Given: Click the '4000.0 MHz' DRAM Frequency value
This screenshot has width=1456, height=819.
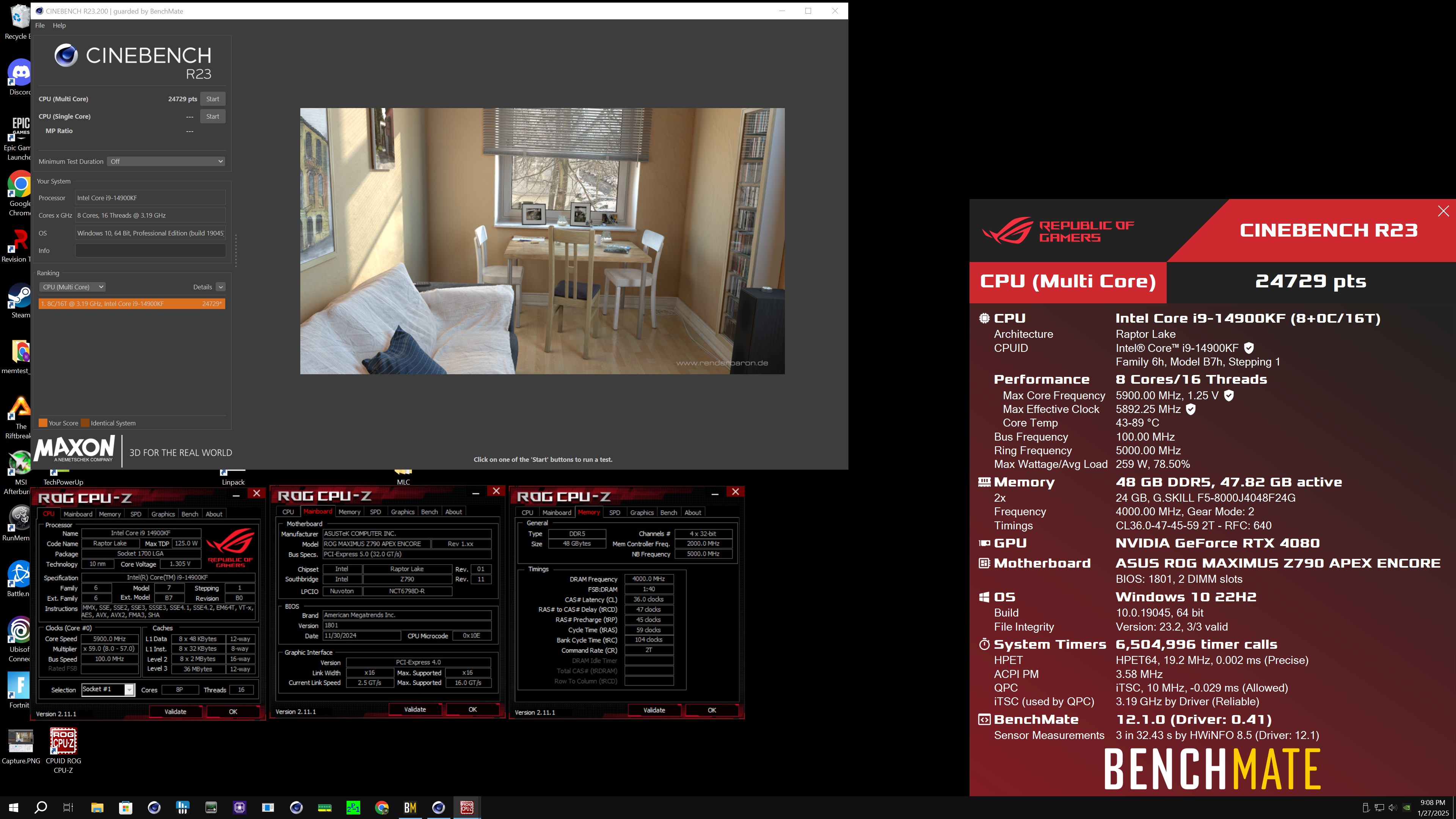Looking at the screenshot, I should [648, 579].
